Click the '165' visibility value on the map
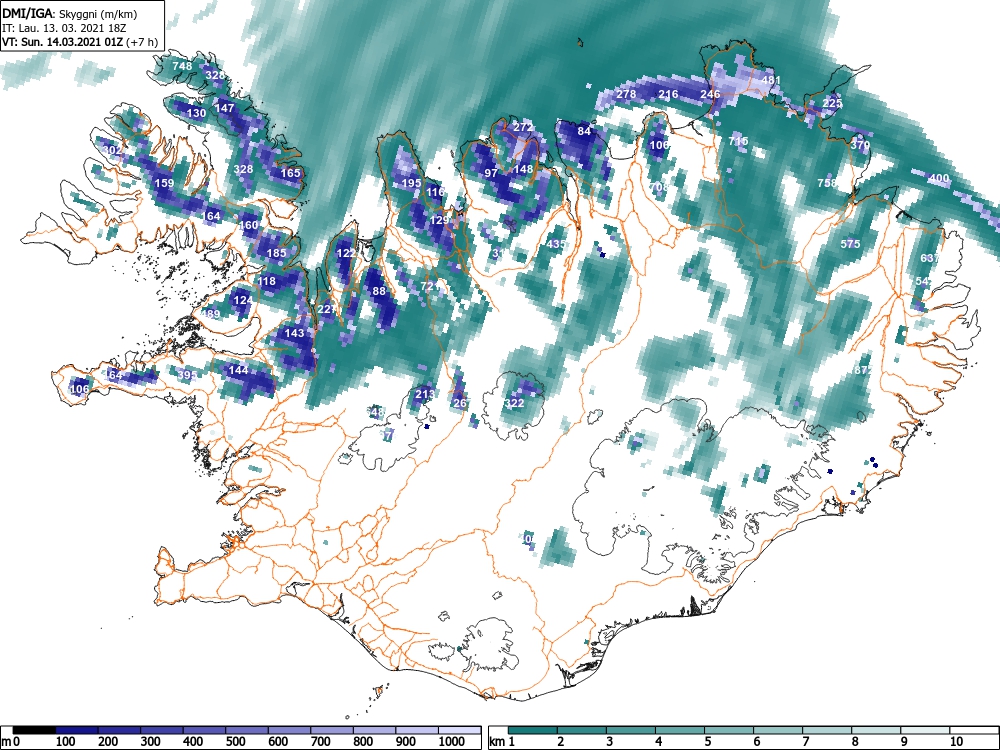 point(290,173)
